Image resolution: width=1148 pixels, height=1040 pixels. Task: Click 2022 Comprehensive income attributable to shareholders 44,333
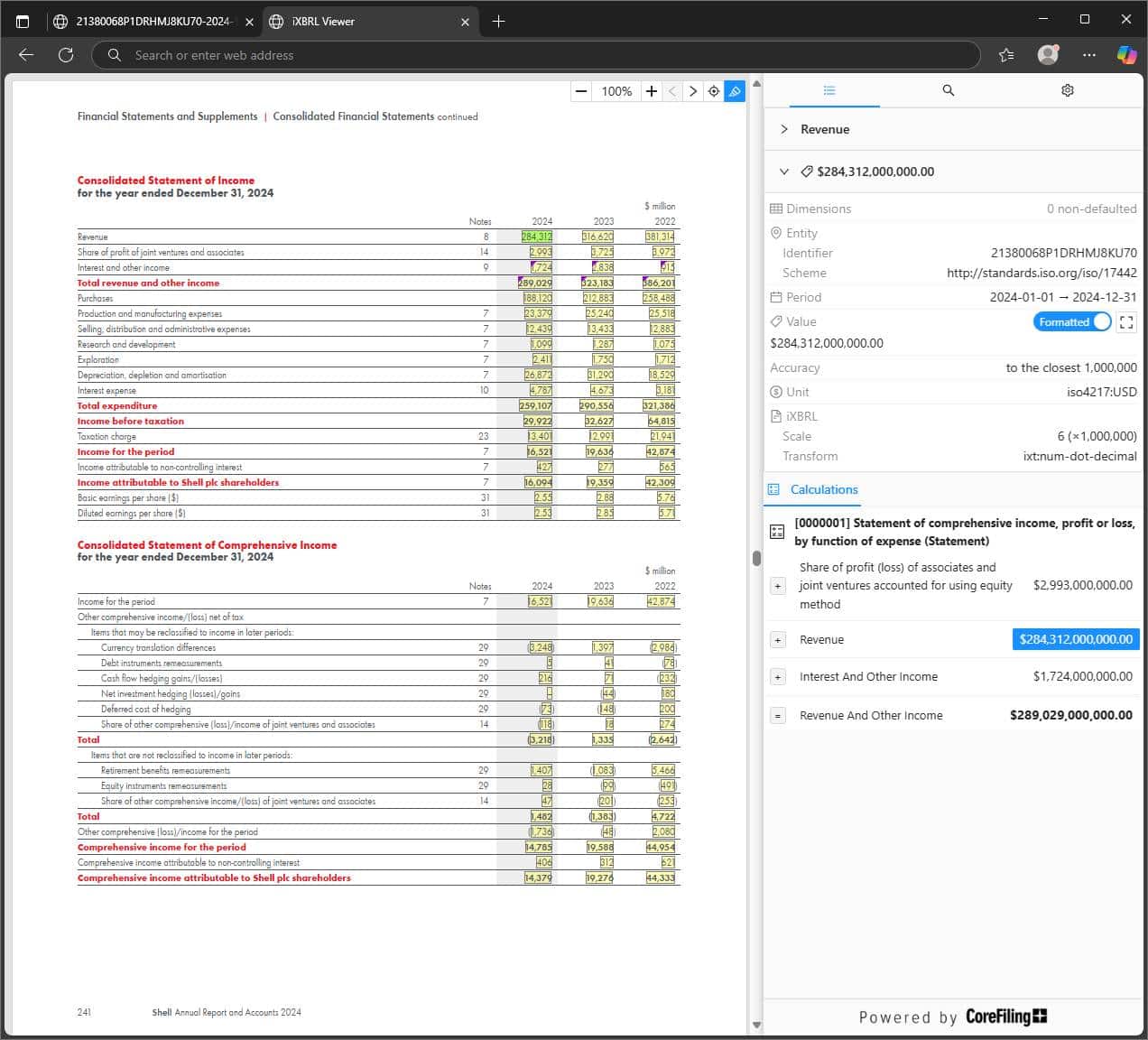[x=661, y=877]
